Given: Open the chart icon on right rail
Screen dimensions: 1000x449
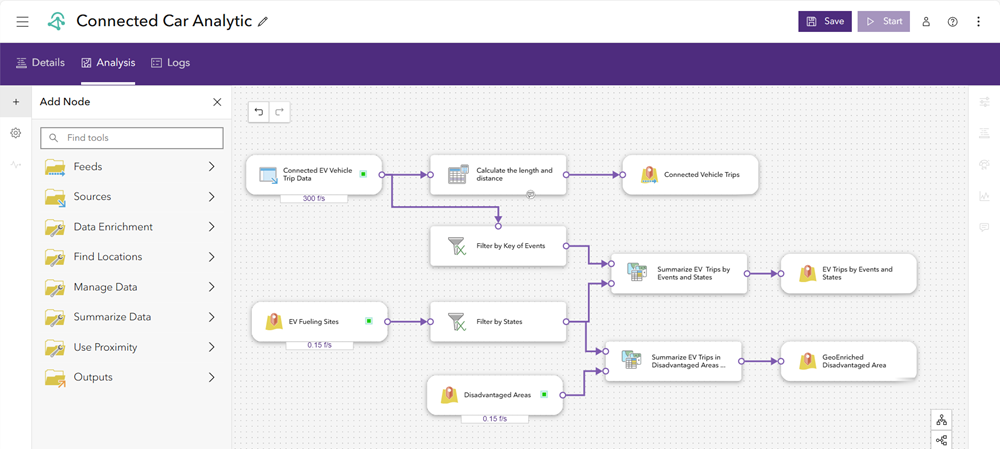Looking at the screenshot, I should [984, 196].
